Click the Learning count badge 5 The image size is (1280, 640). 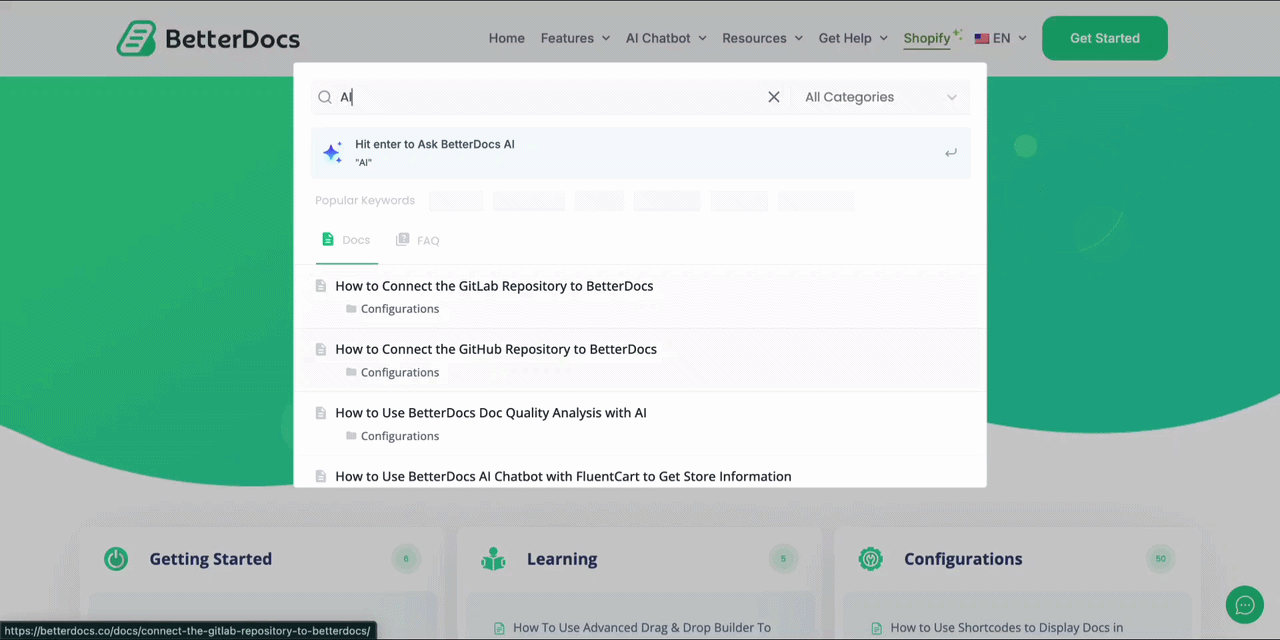[x=783, y=559]
